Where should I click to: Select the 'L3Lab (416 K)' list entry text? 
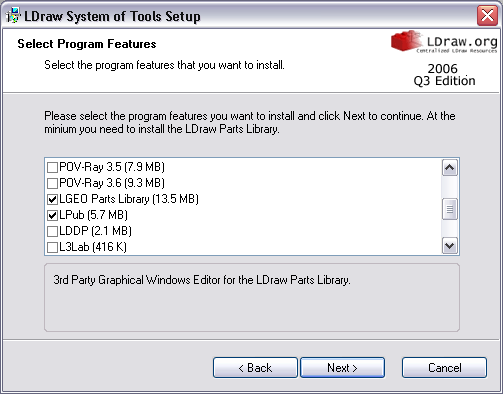[93, 247]
